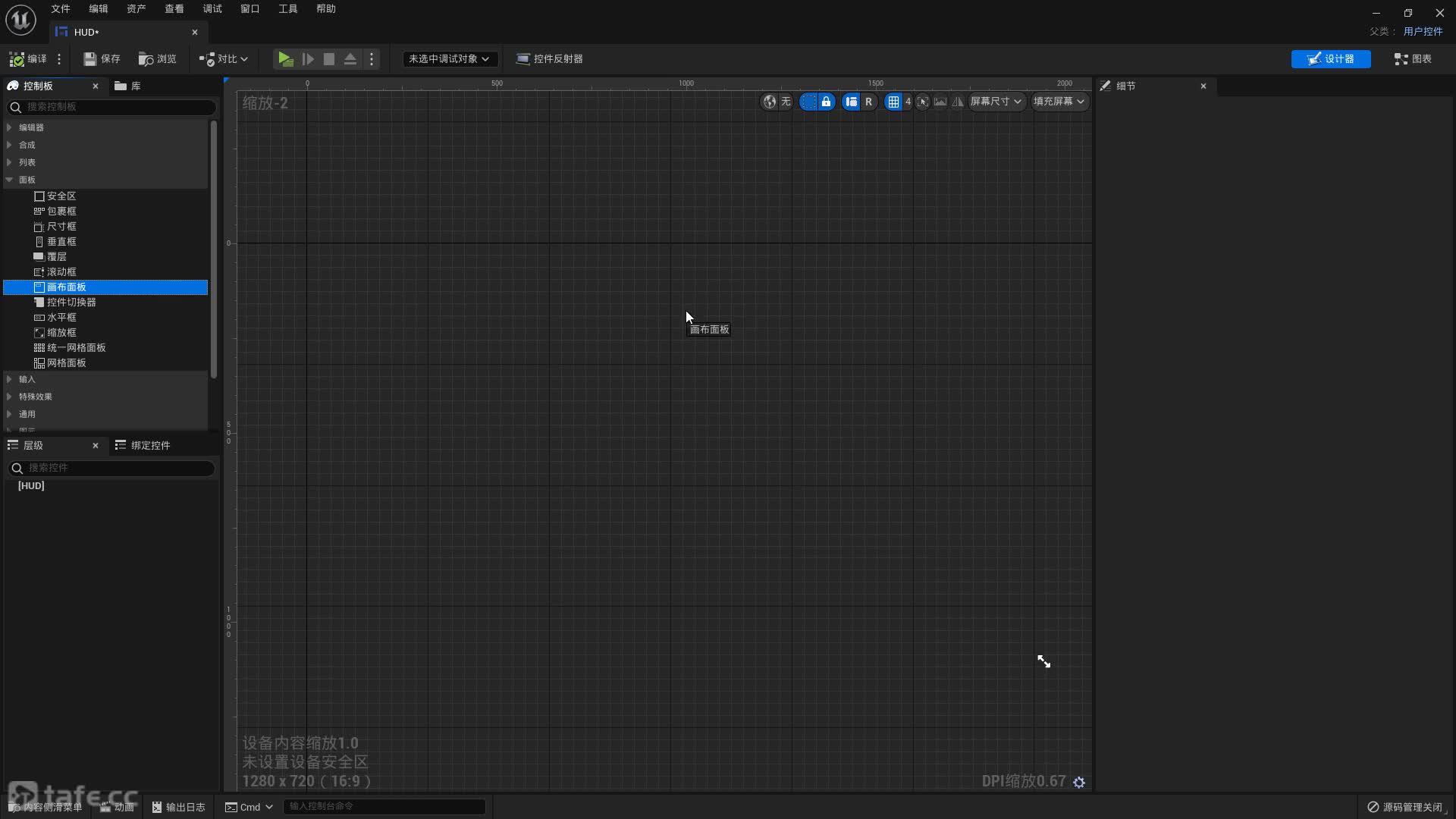Compile the widget with 编译 button
The width and height of the screenshot is (1456, 819).
pos(28,59)
